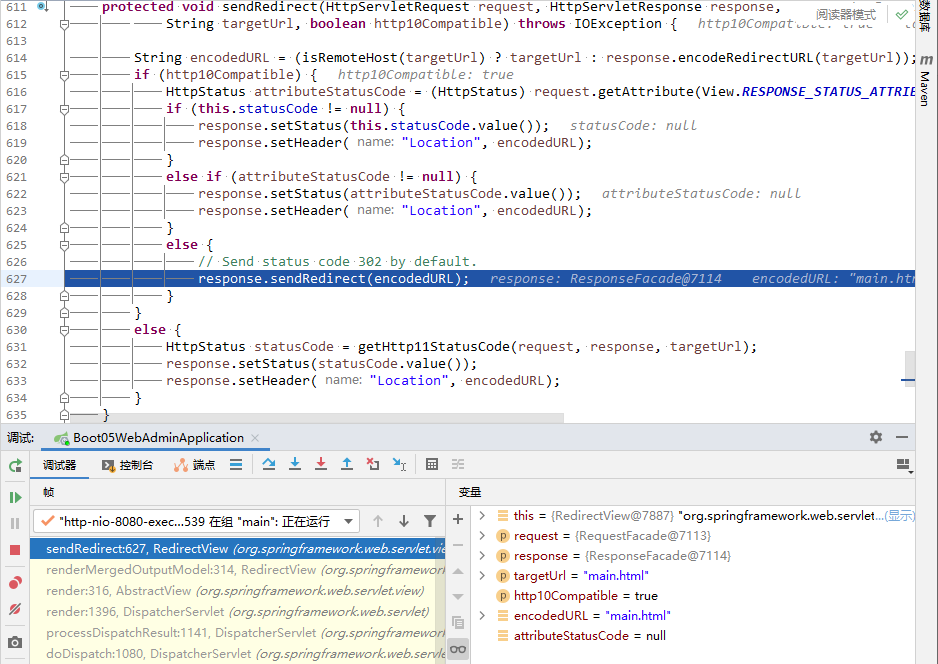Click the View Breakpoints red circles icon
Viewport: 938px width, 664px height.
[x=15, y=583]
